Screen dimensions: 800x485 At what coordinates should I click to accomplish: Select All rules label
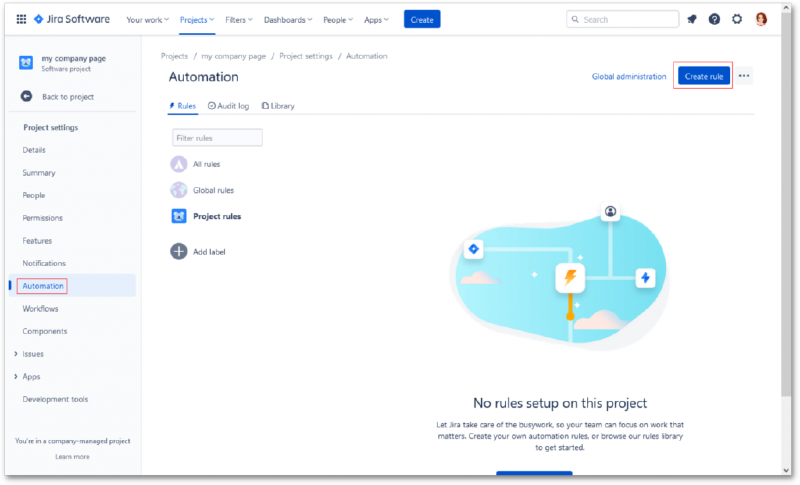click(206, 164)
